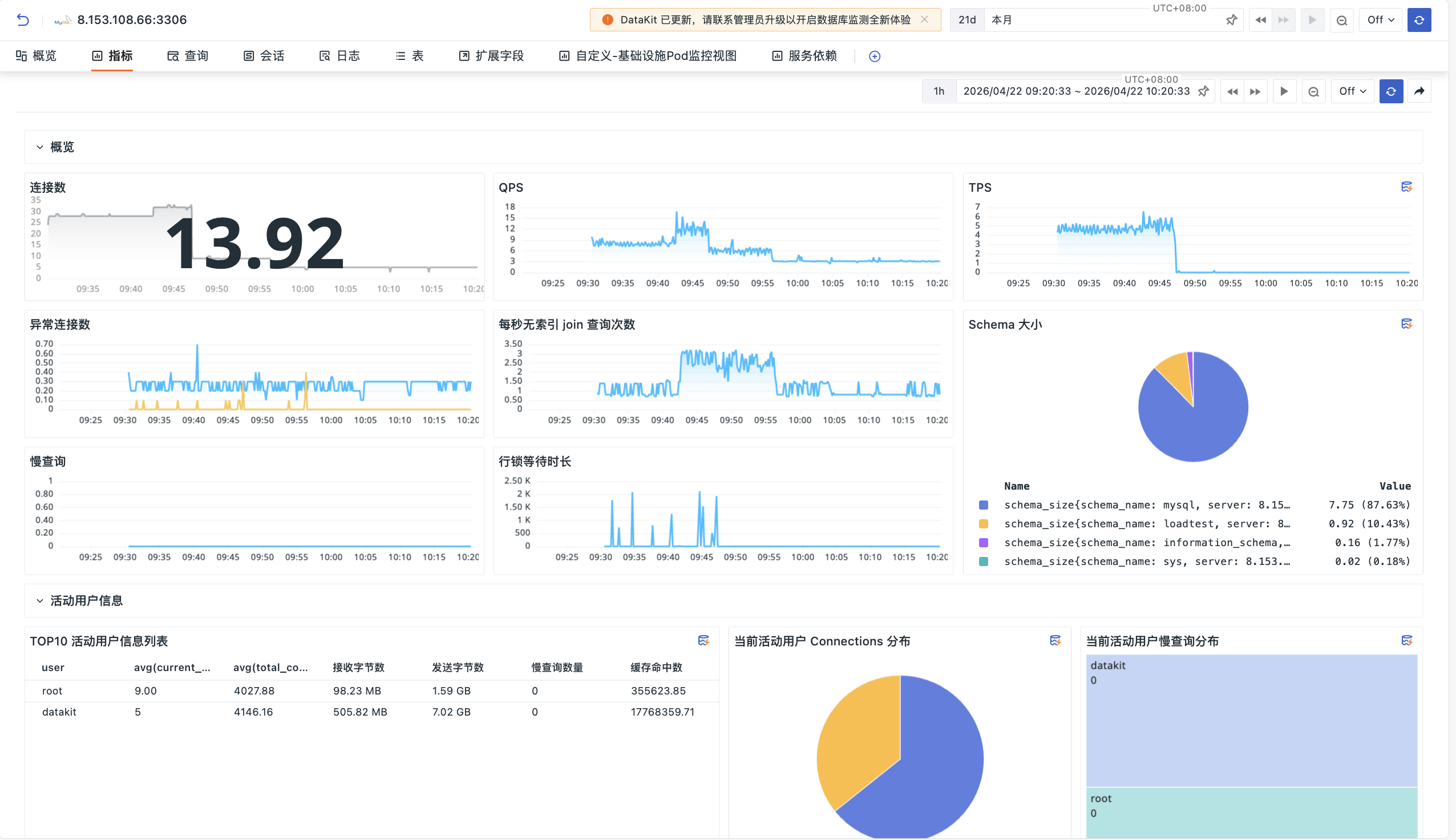Rewind the top time range backward
1456x840 pixels.
[x=1260, y=20]
